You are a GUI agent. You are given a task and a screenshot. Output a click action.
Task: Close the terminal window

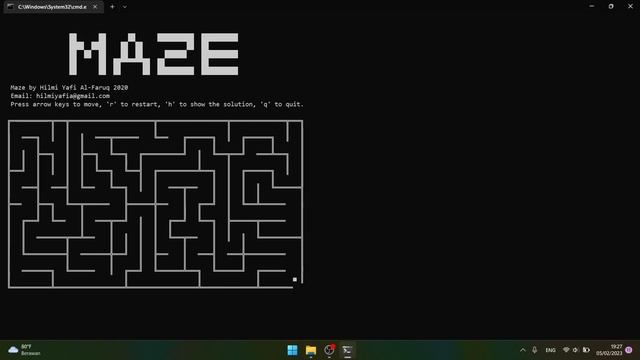point(630,6)
